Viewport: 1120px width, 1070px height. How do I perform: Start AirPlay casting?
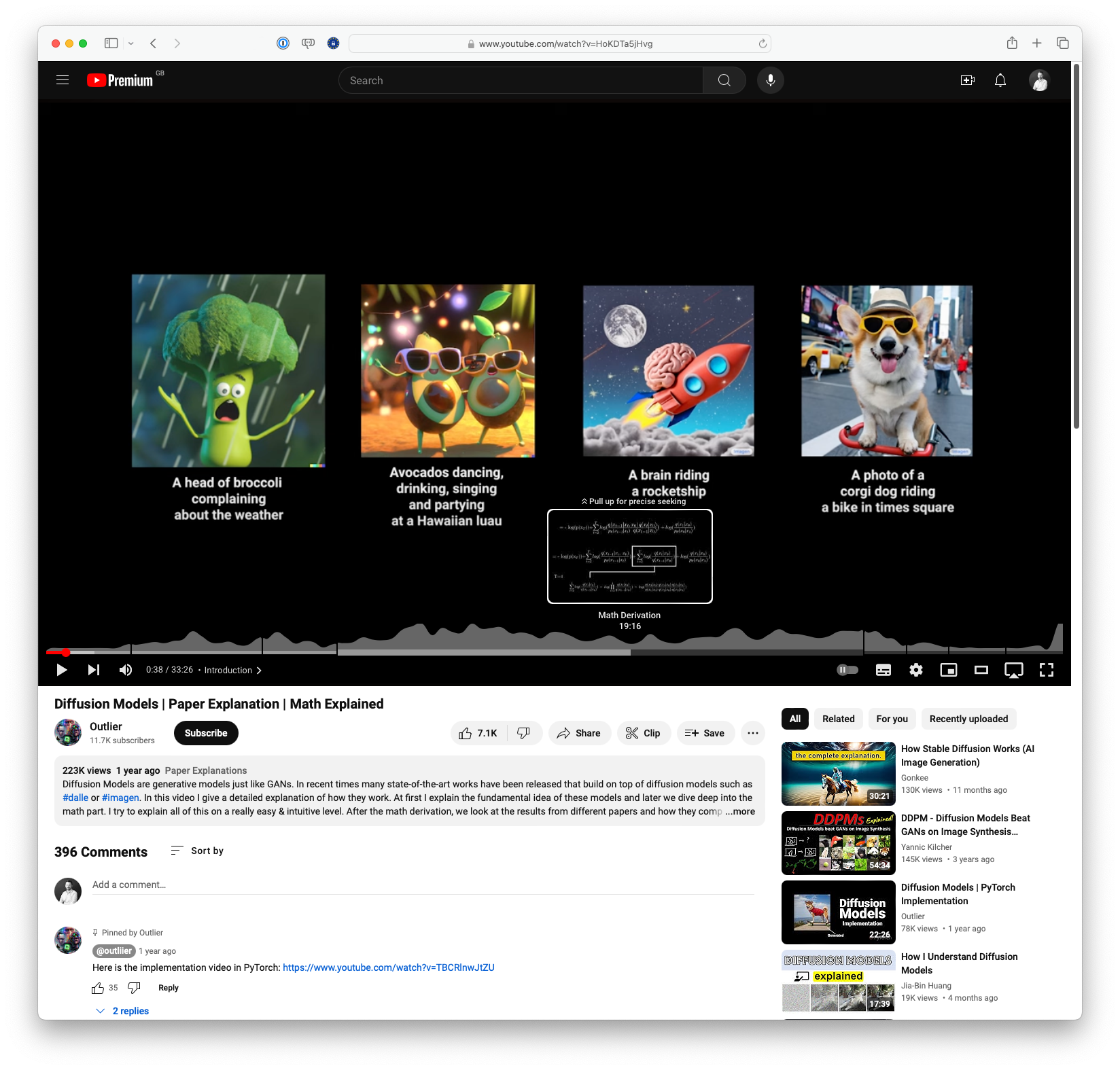(1013, 670)
